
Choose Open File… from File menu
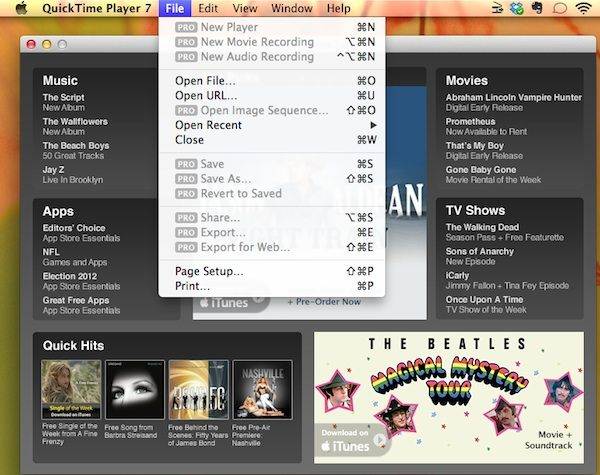pos(272,81)
